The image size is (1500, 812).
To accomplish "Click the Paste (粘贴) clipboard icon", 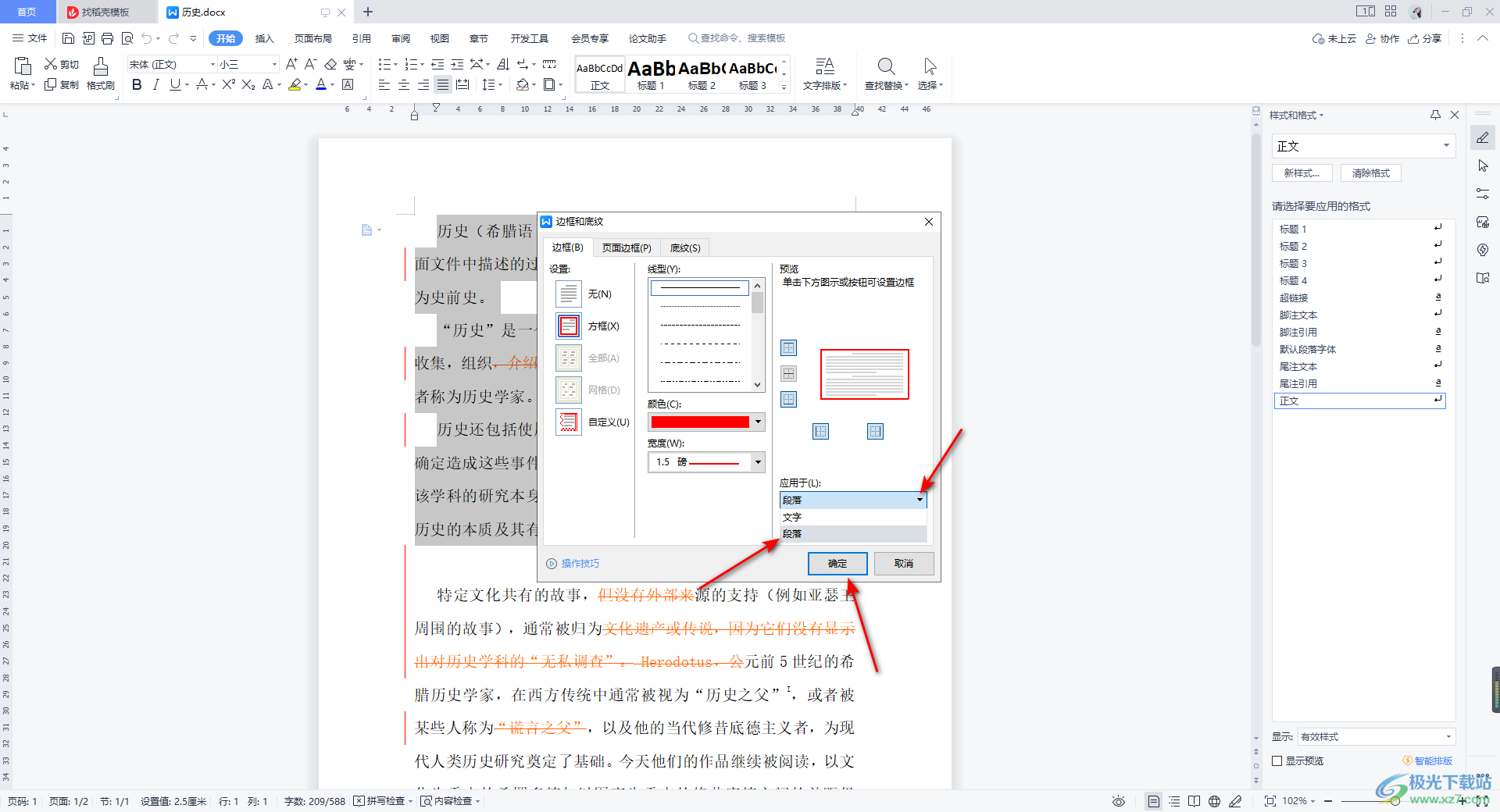I will point(23,66).
